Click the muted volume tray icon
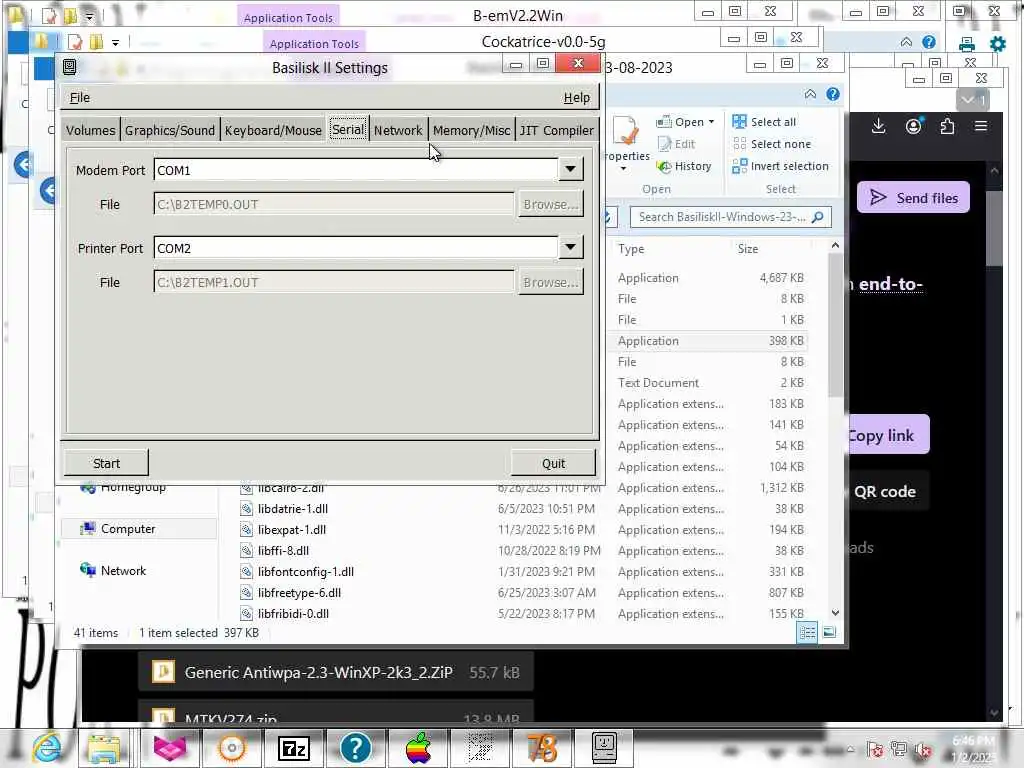The height and width of the screenshot is (768, 1024). (923, 750)
